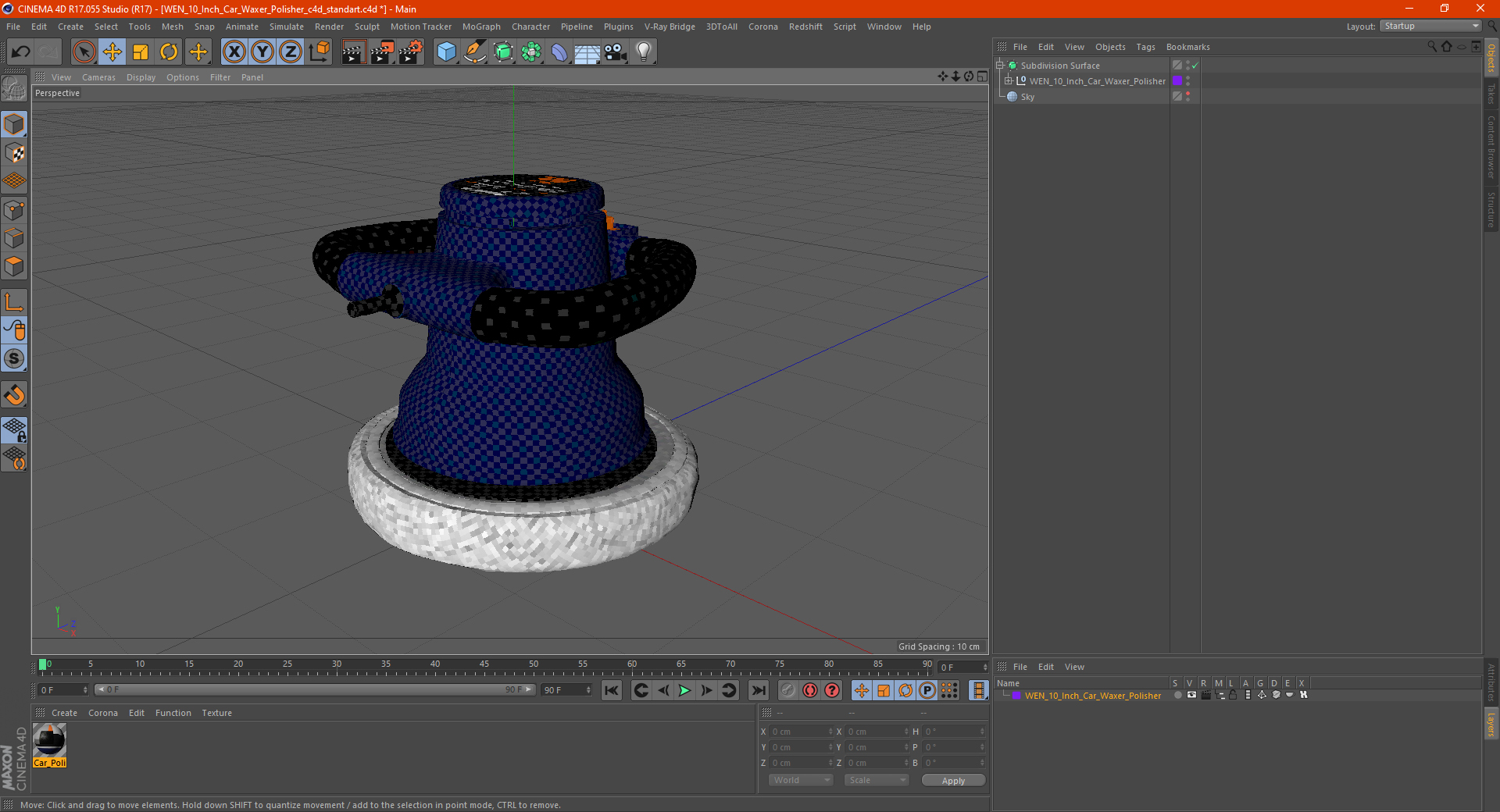Screen dimensions: 1500x812
Task: Toggle WEN polisher visibility dots
Action: pyautogui.click(x=1188, y=80)
